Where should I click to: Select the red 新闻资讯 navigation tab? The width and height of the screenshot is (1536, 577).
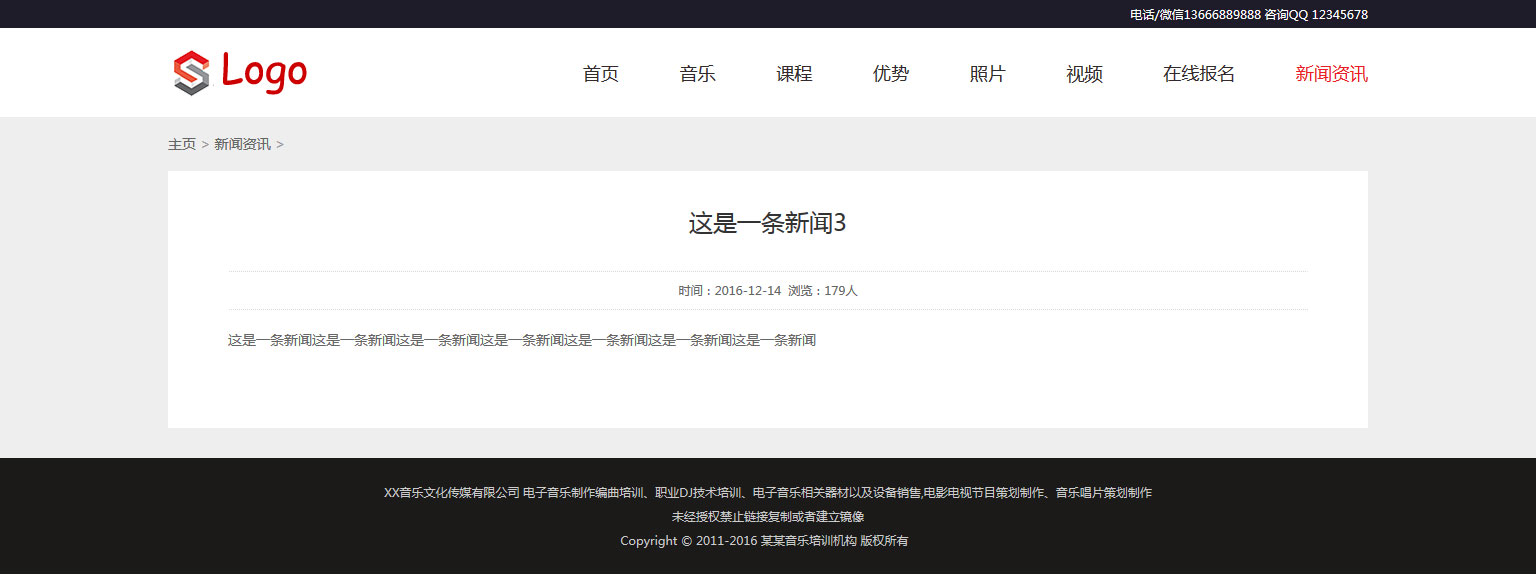pos(1331,74)
